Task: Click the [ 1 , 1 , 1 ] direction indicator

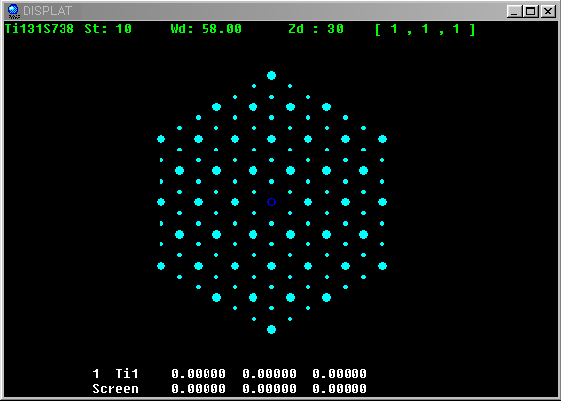Action: (x=425, y=29)
